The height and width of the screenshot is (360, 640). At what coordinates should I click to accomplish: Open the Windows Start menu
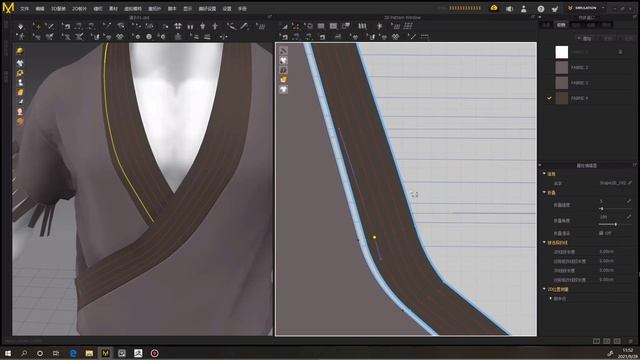coord(8,353)
